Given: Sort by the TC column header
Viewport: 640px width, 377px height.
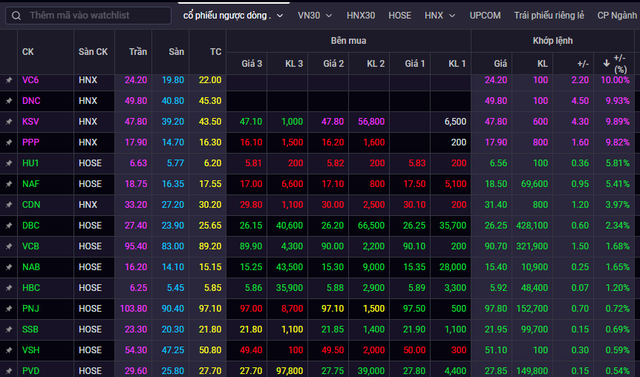Looking at the screenshot, I should pos(216,52).
